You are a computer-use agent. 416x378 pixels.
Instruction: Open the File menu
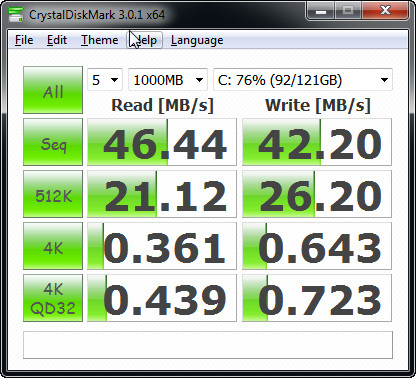point(24,40)
